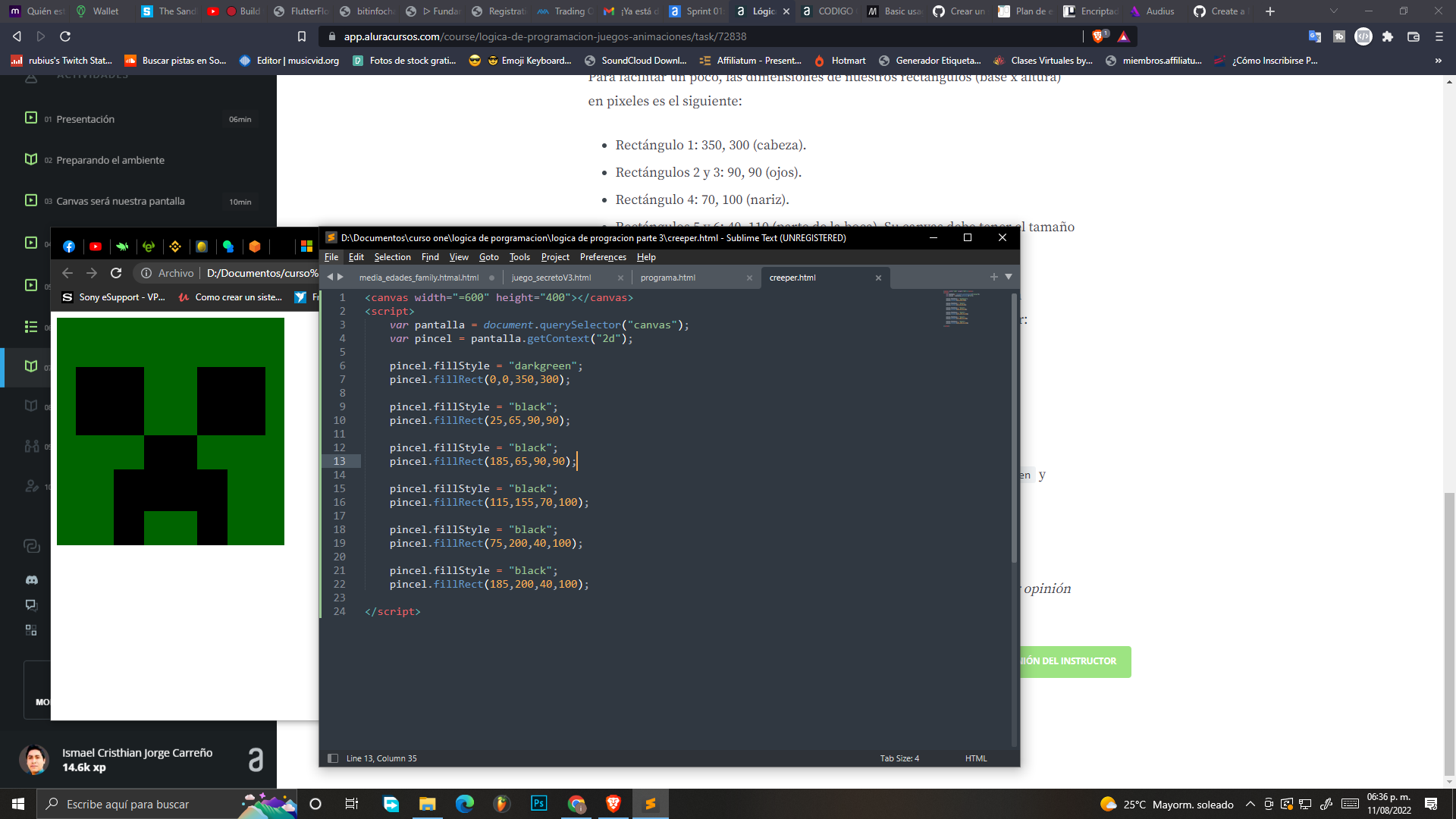Image resolution: width=1456 pixels, height=819 pixels.
Task: Open the Selection menu in Sublime Text
Action: (392, 257)
